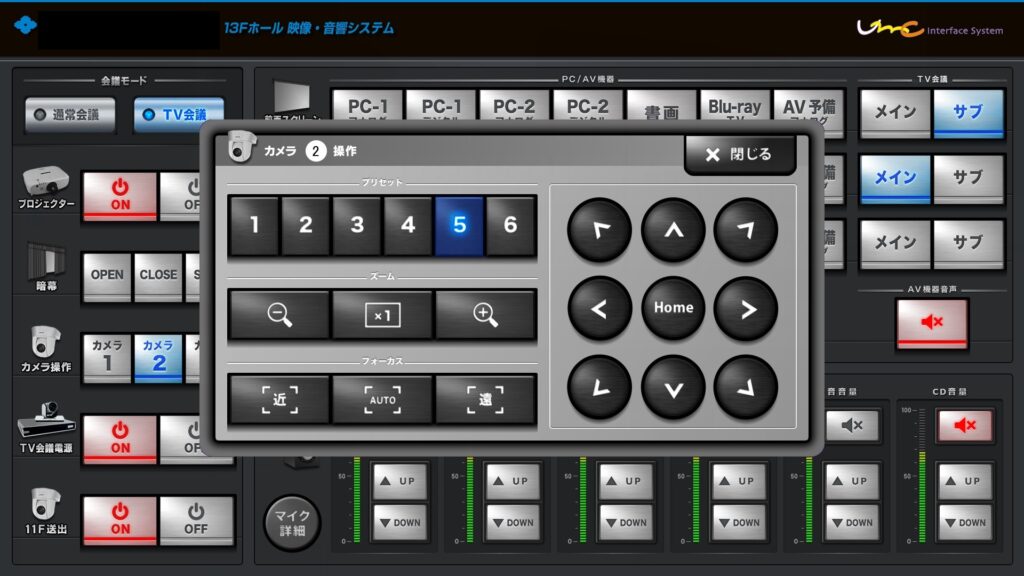The height and width of the screenshot is (576, 1024).
Task: Turn OFF the 11F送出 output
Action: tap(196, 520)
